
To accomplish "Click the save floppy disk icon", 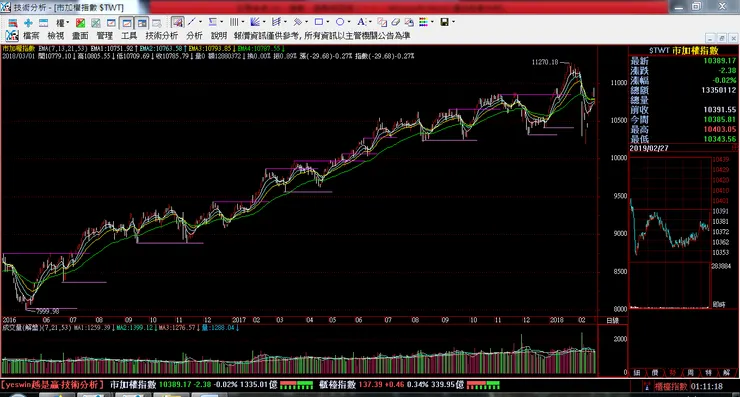I will (x=444, y=22).
